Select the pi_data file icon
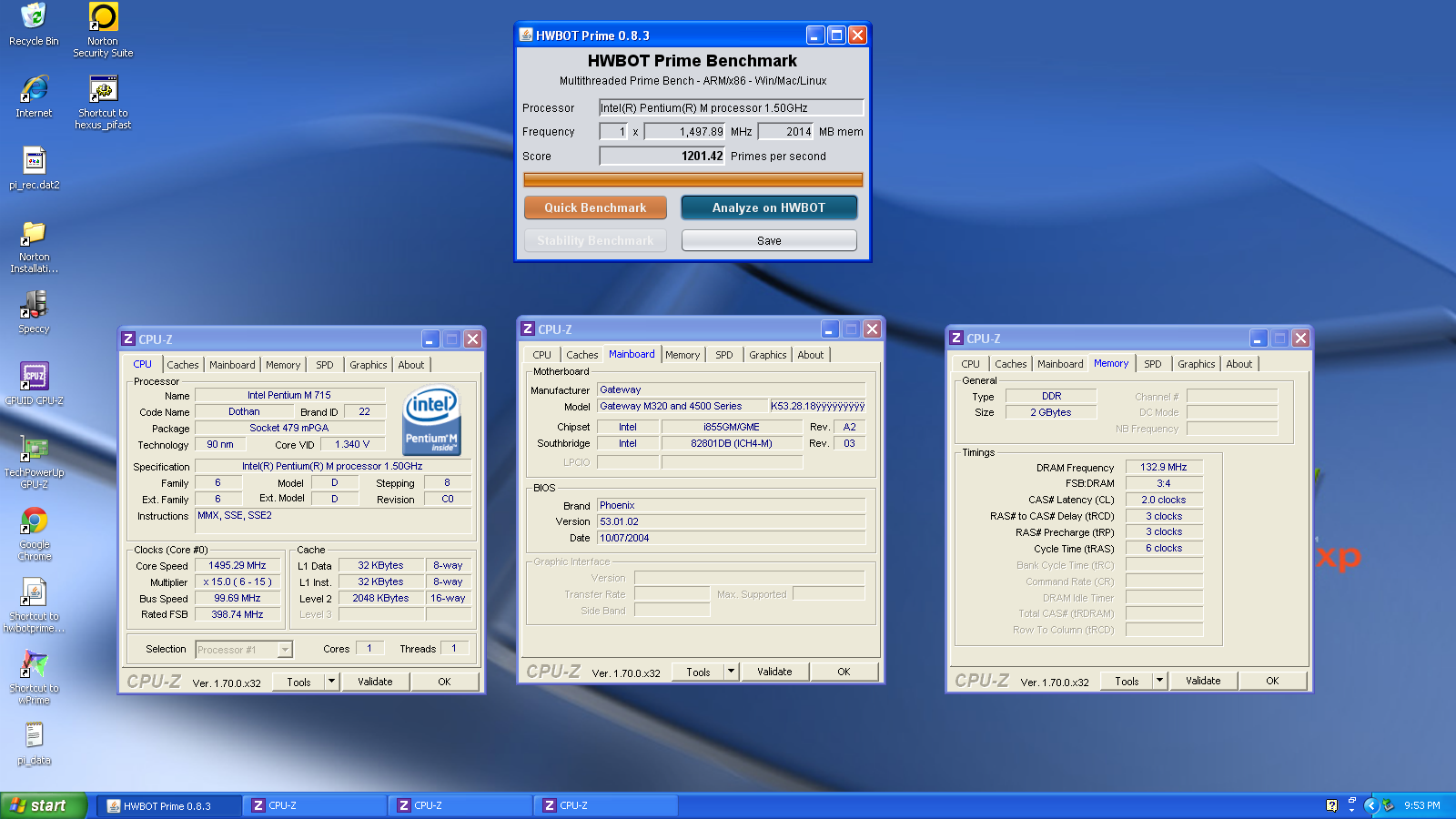Viewport: 1456px width, 819px height. [x=35, y=743]
